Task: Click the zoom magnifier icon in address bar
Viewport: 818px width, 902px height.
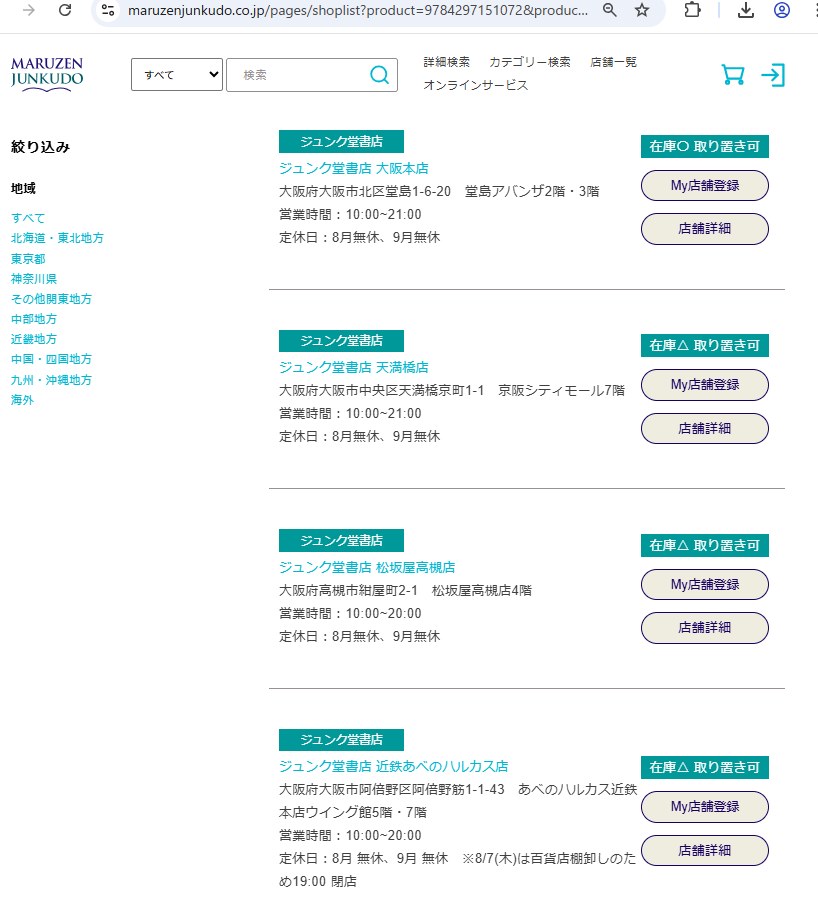Action: point(610,10)
